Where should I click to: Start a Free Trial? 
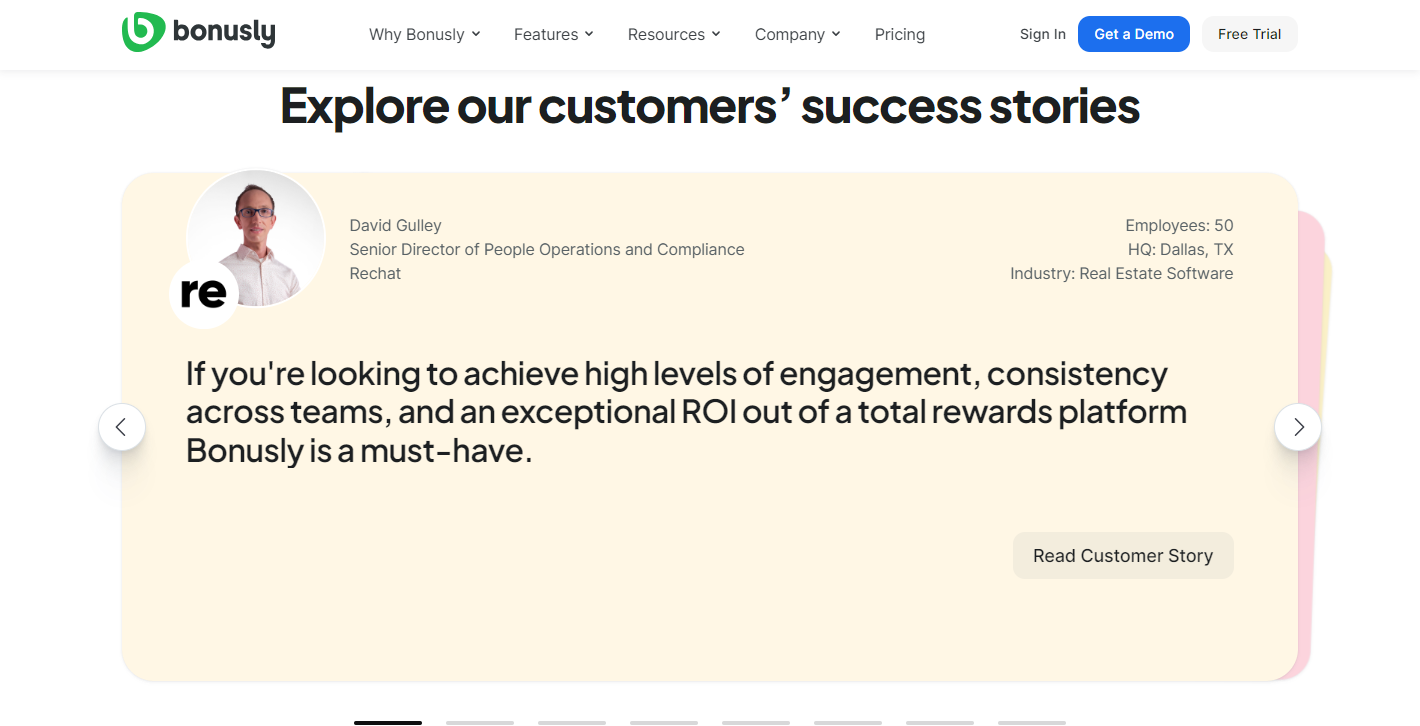1250,34
